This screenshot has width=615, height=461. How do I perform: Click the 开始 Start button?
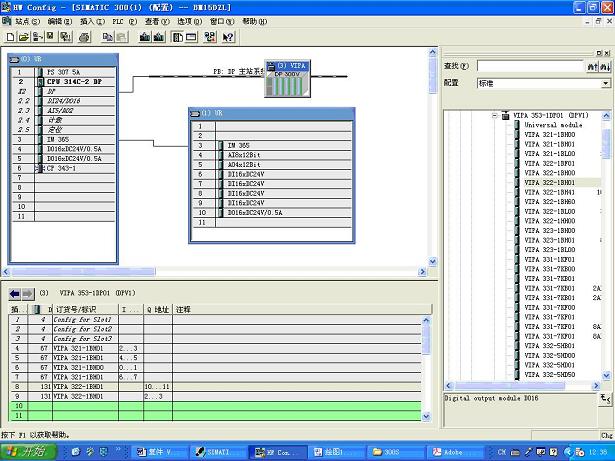(x=28, y=452)
